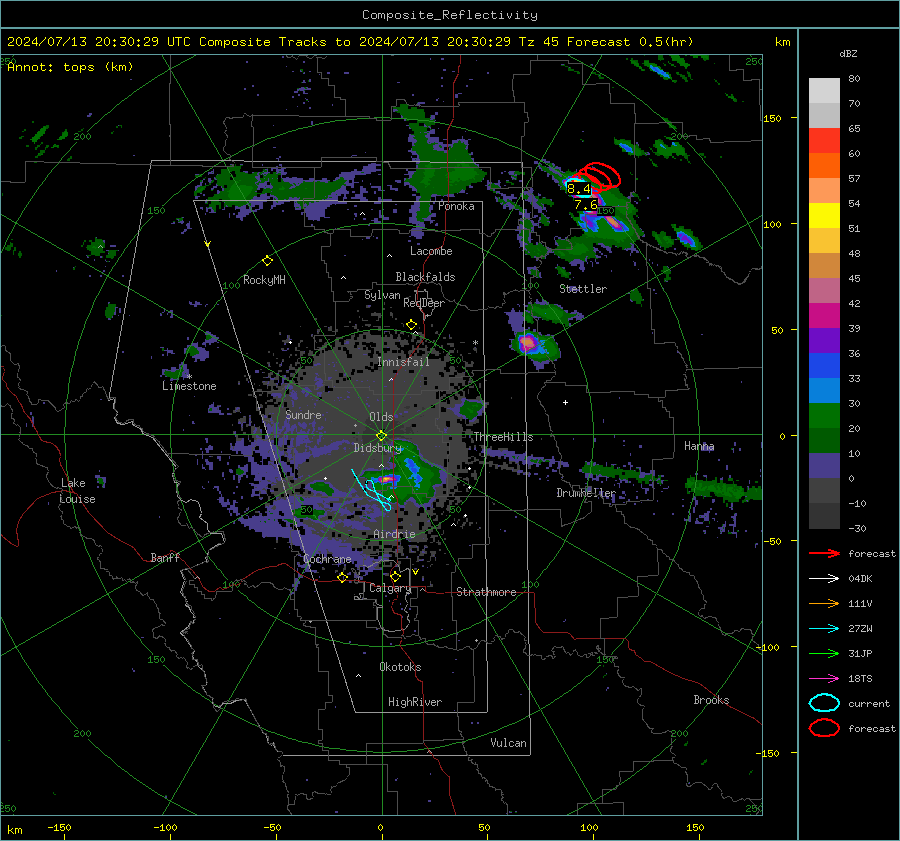Select the magenta 18TS arrow legend icon
The width and height of the screenshot is (900, 841).
(x=824, y=679)
